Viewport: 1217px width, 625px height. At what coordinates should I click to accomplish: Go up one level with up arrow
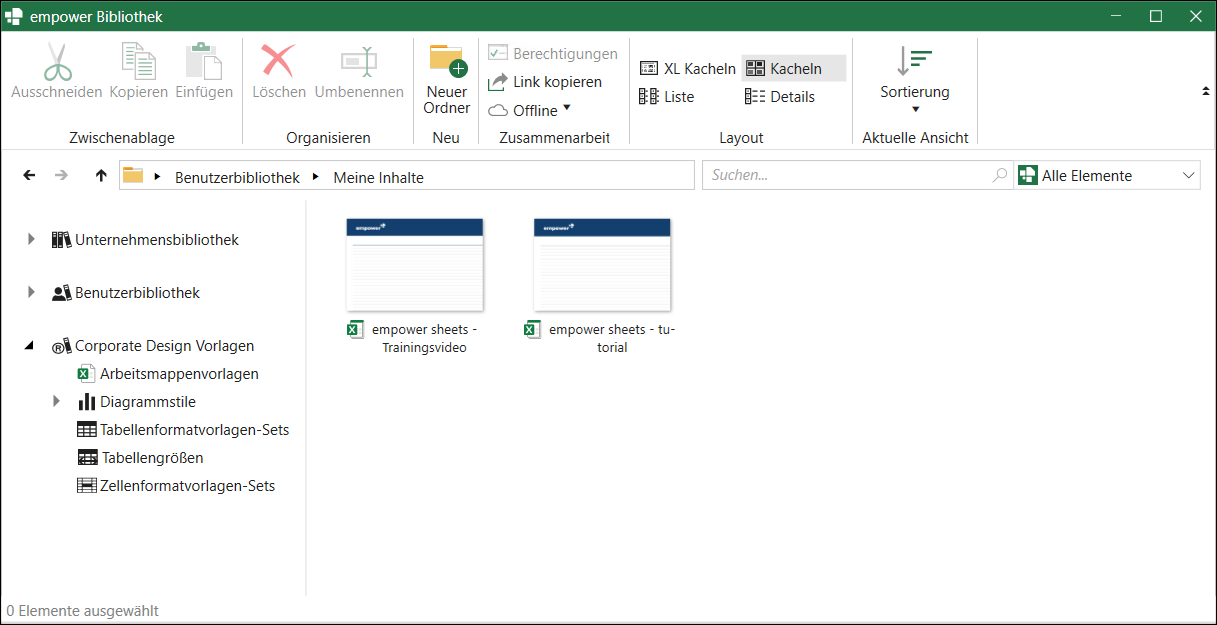coord(100,175)
